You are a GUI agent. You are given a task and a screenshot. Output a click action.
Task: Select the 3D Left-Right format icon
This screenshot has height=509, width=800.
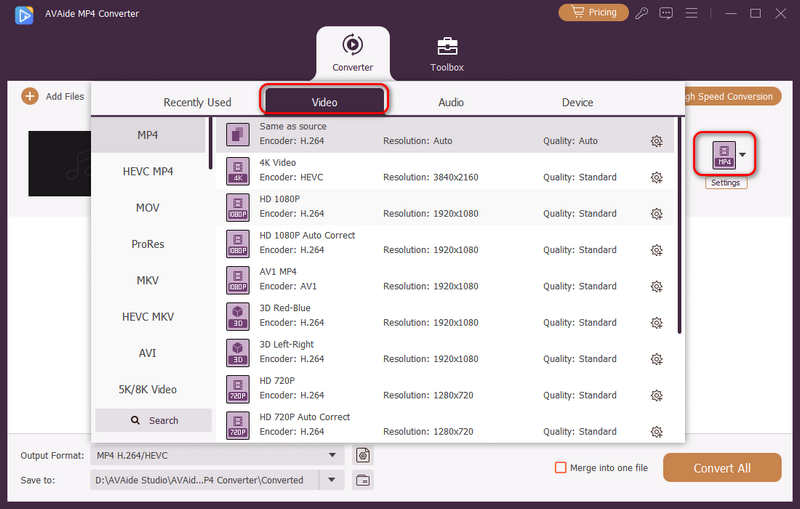tap(238, 352)
